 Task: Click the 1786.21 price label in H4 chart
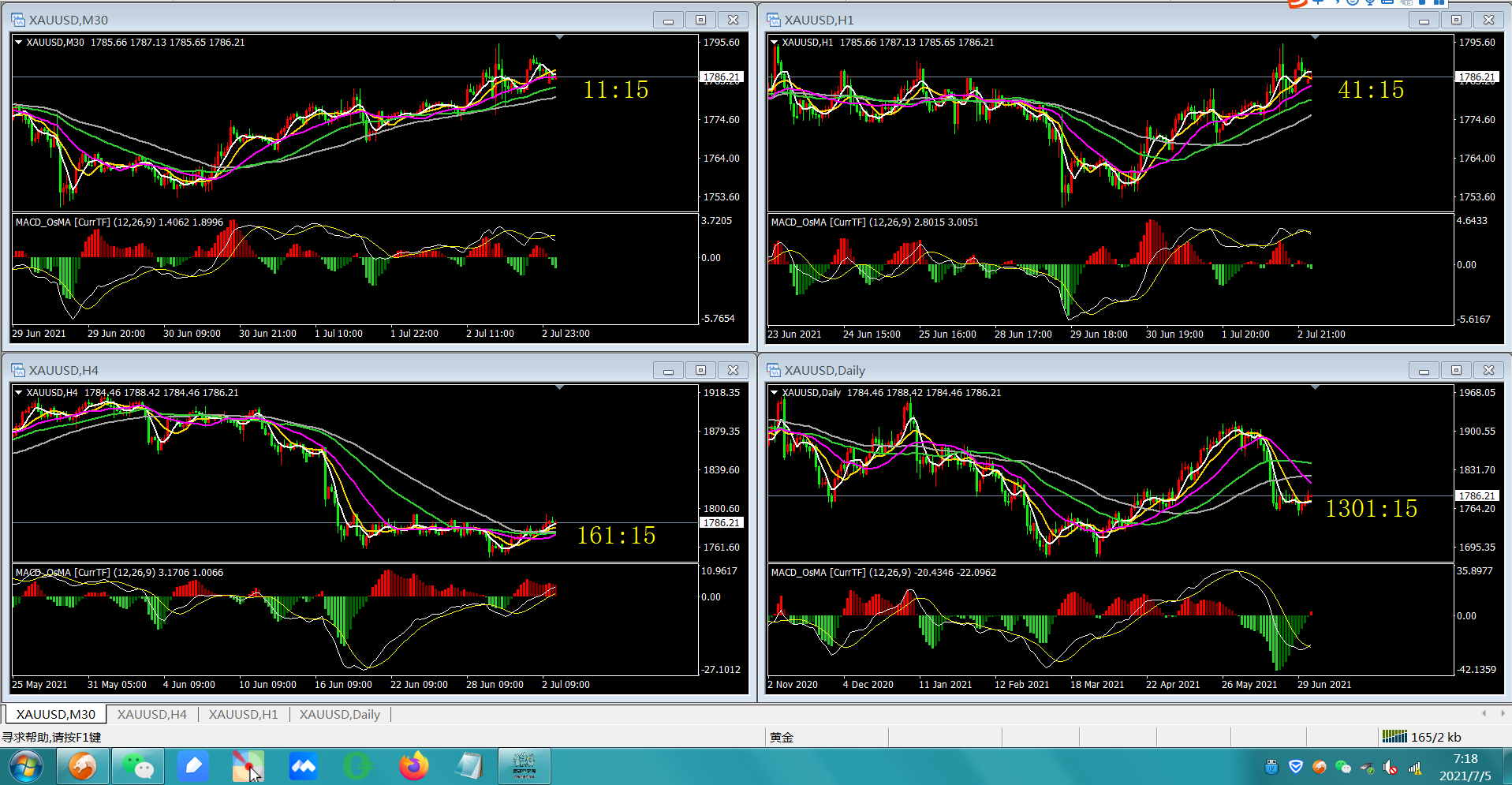(722, 522)
